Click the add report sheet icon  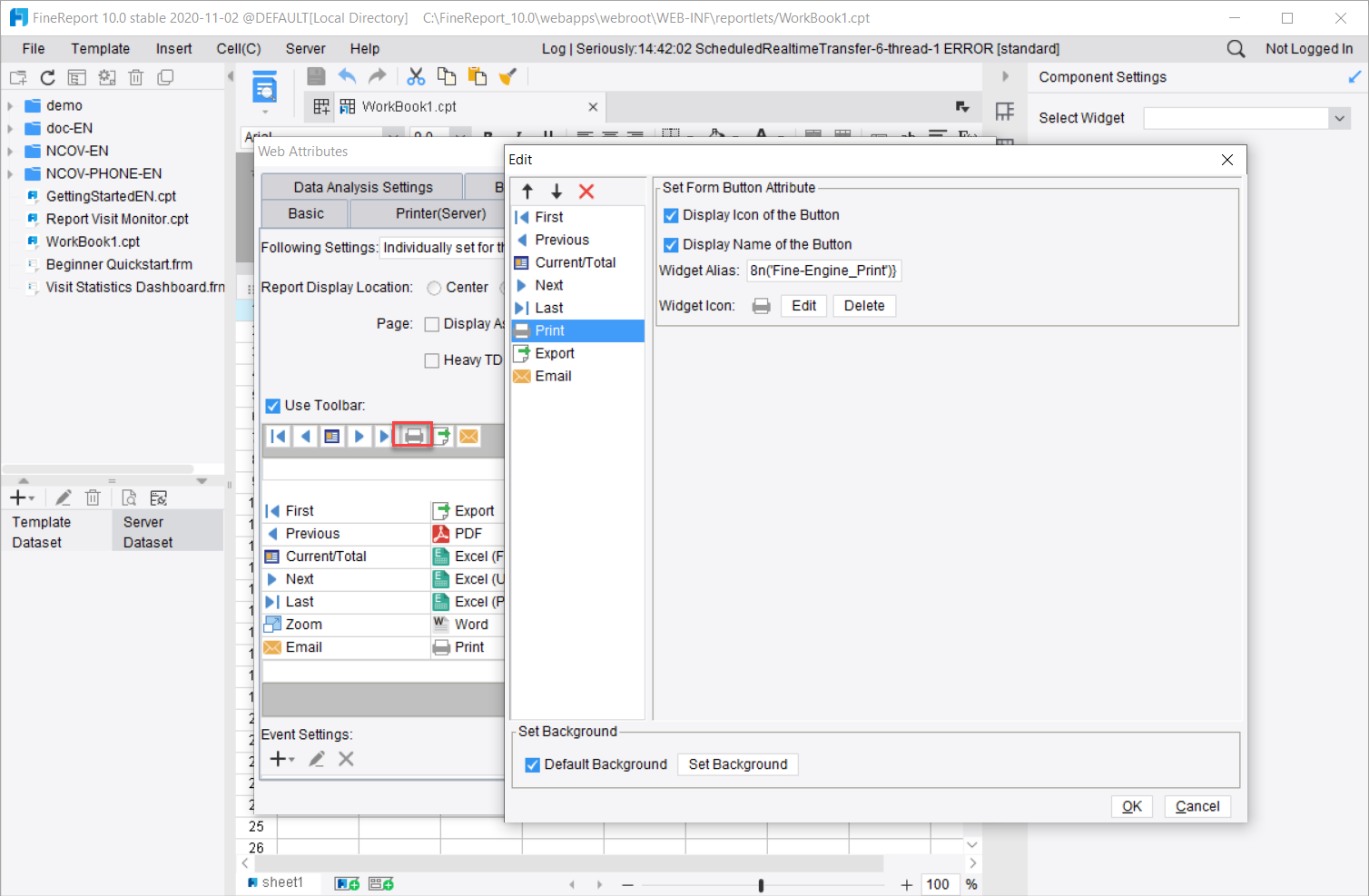(347, 883)
